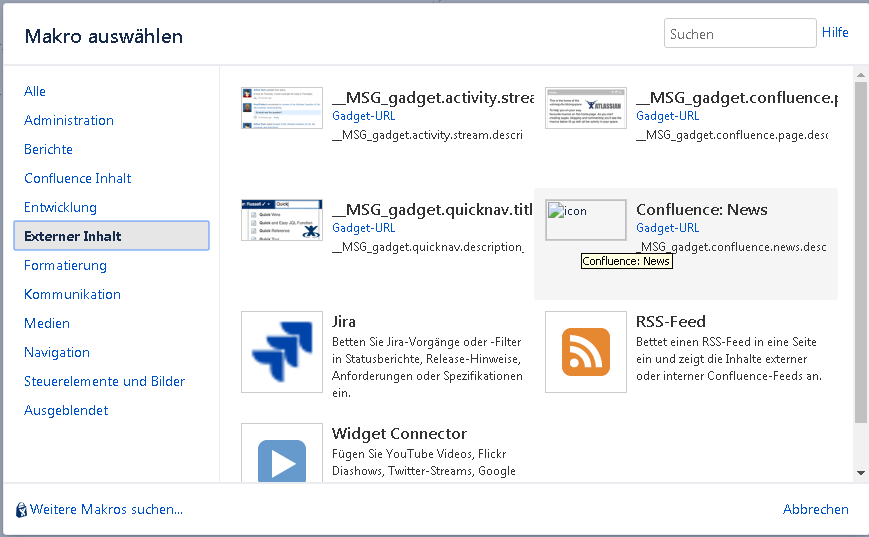Switch to the Kommunikation category

[72, 294]
